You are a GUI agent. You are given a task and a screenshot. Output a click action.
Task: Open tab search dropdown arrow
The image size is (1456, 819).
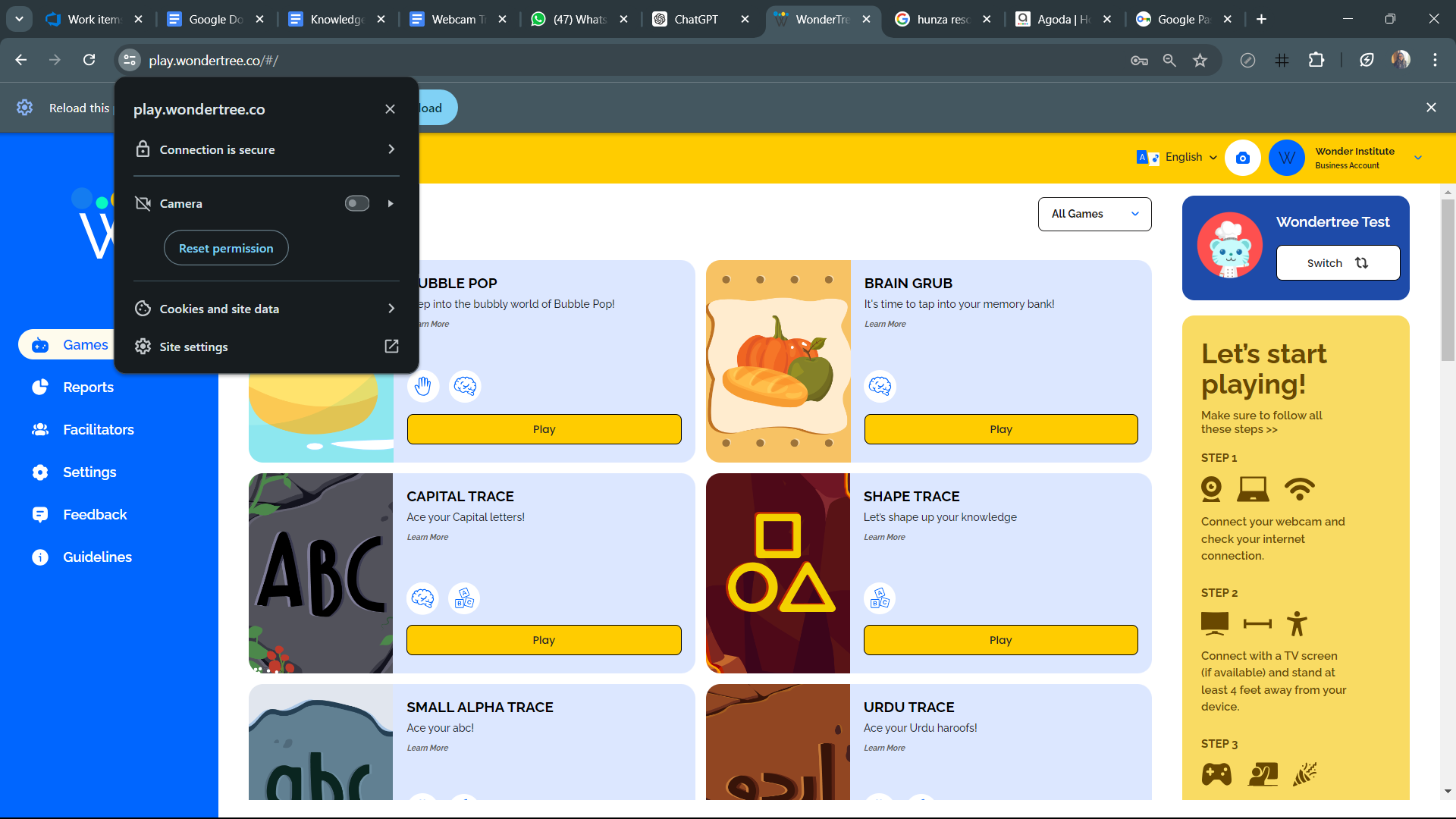19,20
